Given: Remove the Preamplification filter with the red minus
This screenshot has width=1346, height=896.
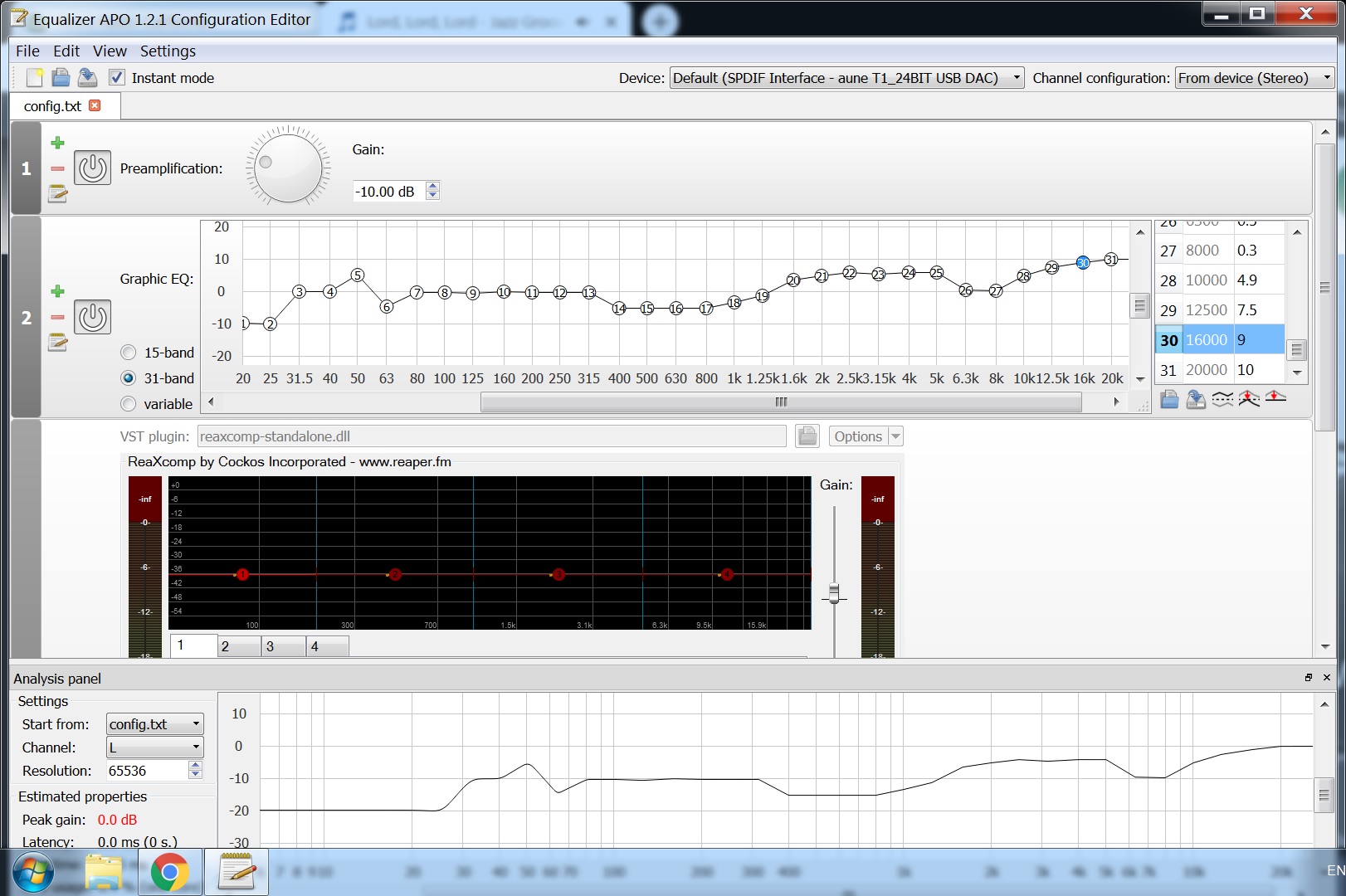Looking at the screenshot, I should (57, 168).
